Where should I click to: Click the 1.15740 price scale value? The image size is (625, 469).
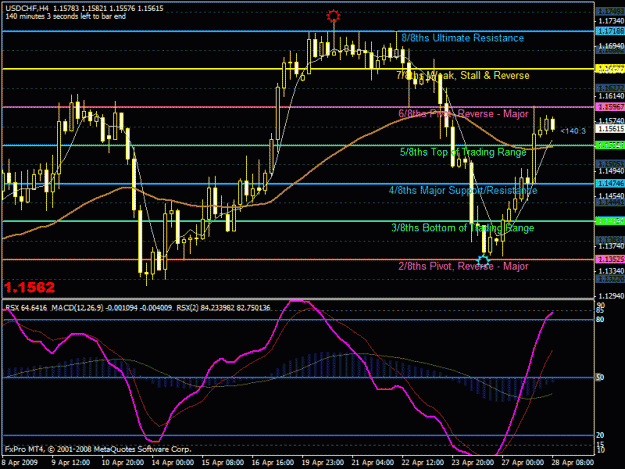[x=611, y=120]
